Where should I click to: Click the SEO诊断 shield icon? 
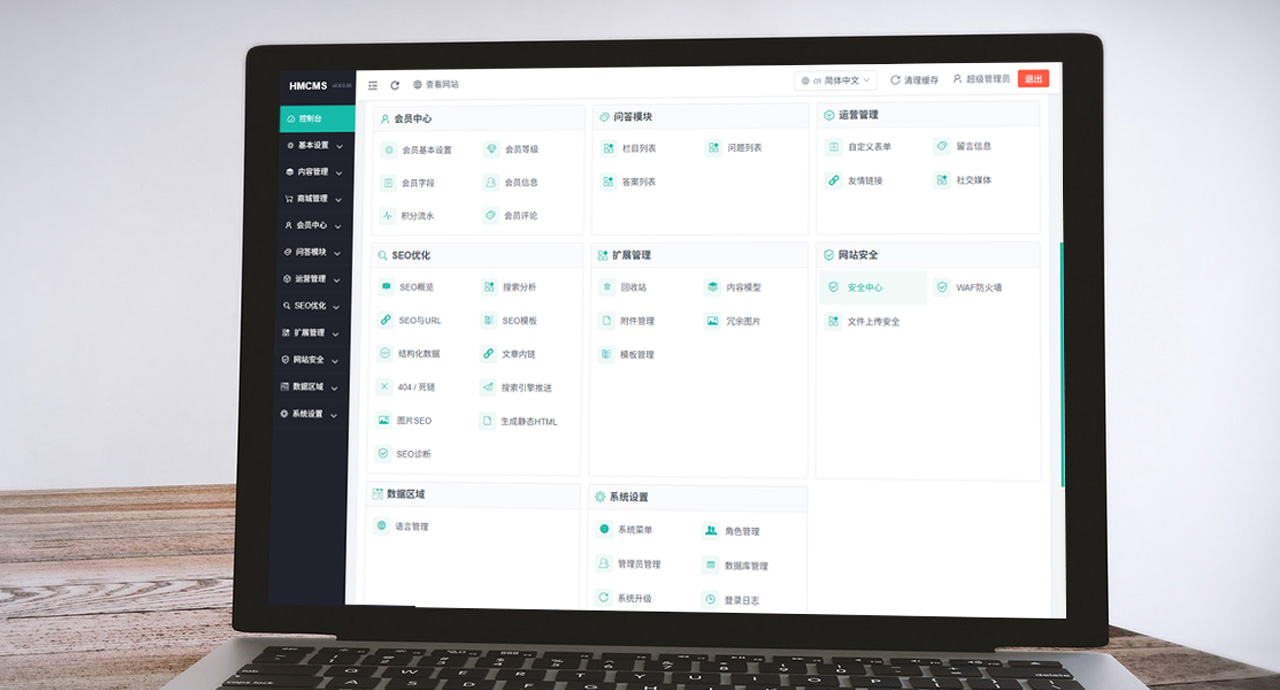pos(383,453)
